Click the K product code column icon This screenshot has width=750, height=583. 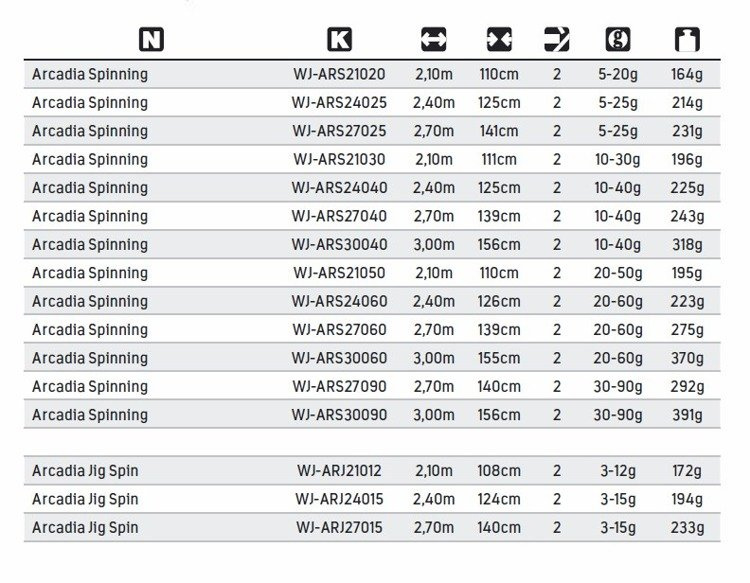click(x=340, y=40)
